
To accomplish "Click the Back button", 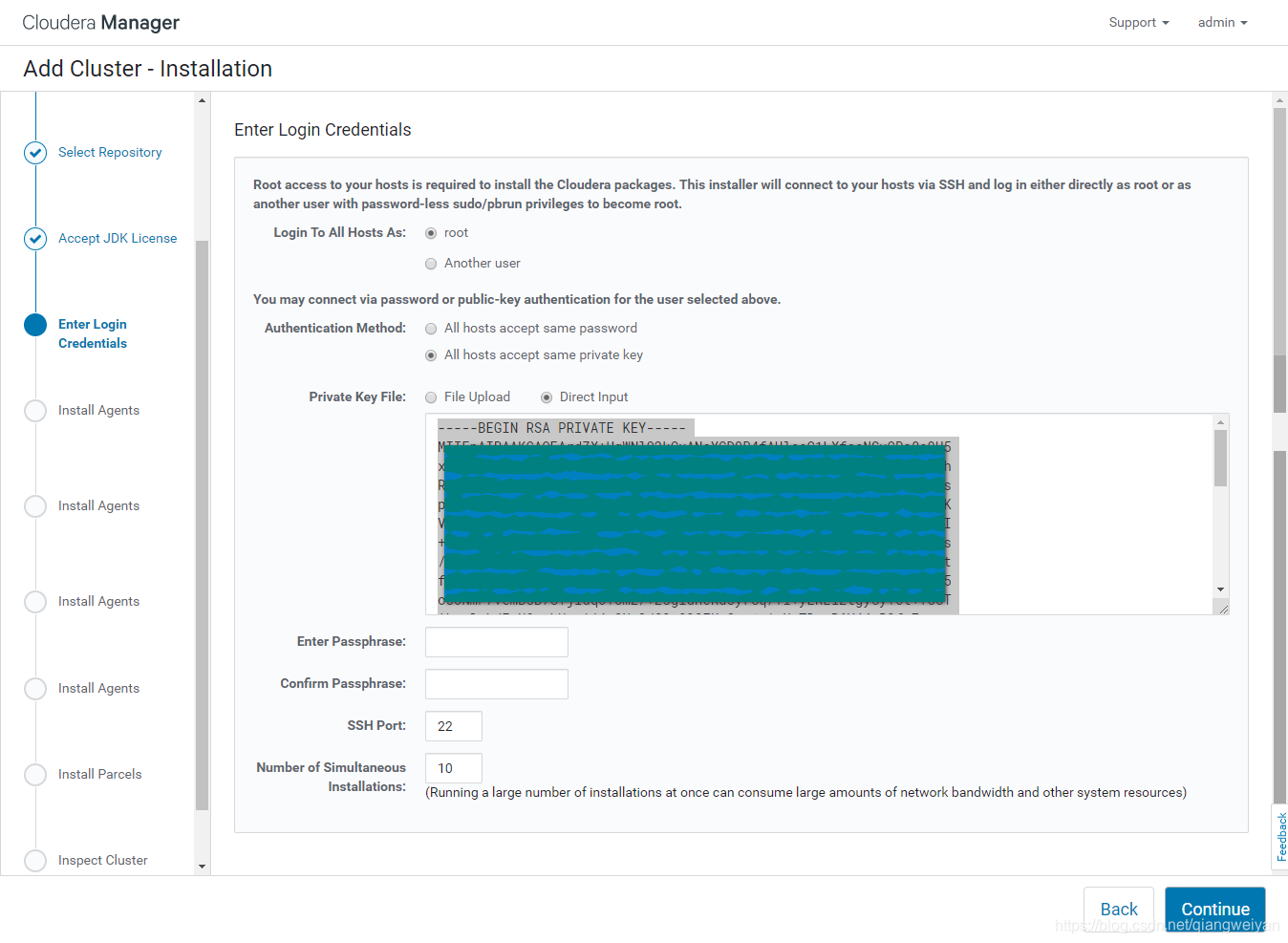I will coord(1119,909).
